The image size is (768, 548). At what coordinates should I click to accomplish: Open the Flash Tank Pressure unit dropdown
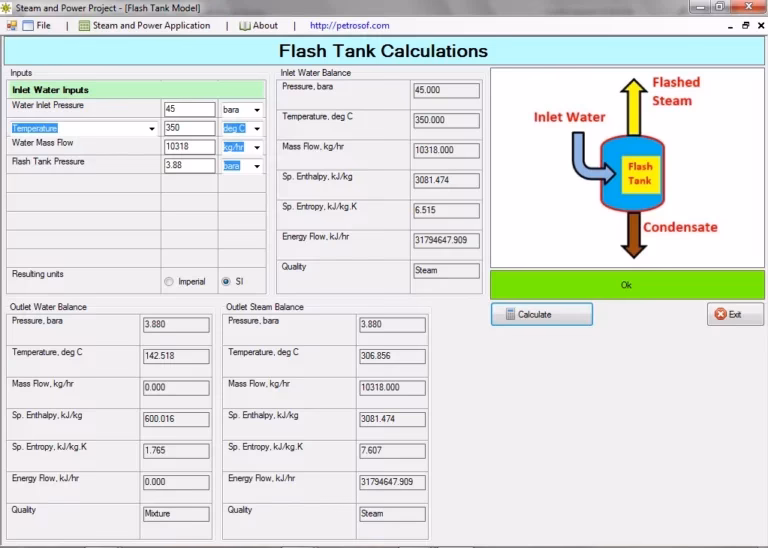pos(257,167)
